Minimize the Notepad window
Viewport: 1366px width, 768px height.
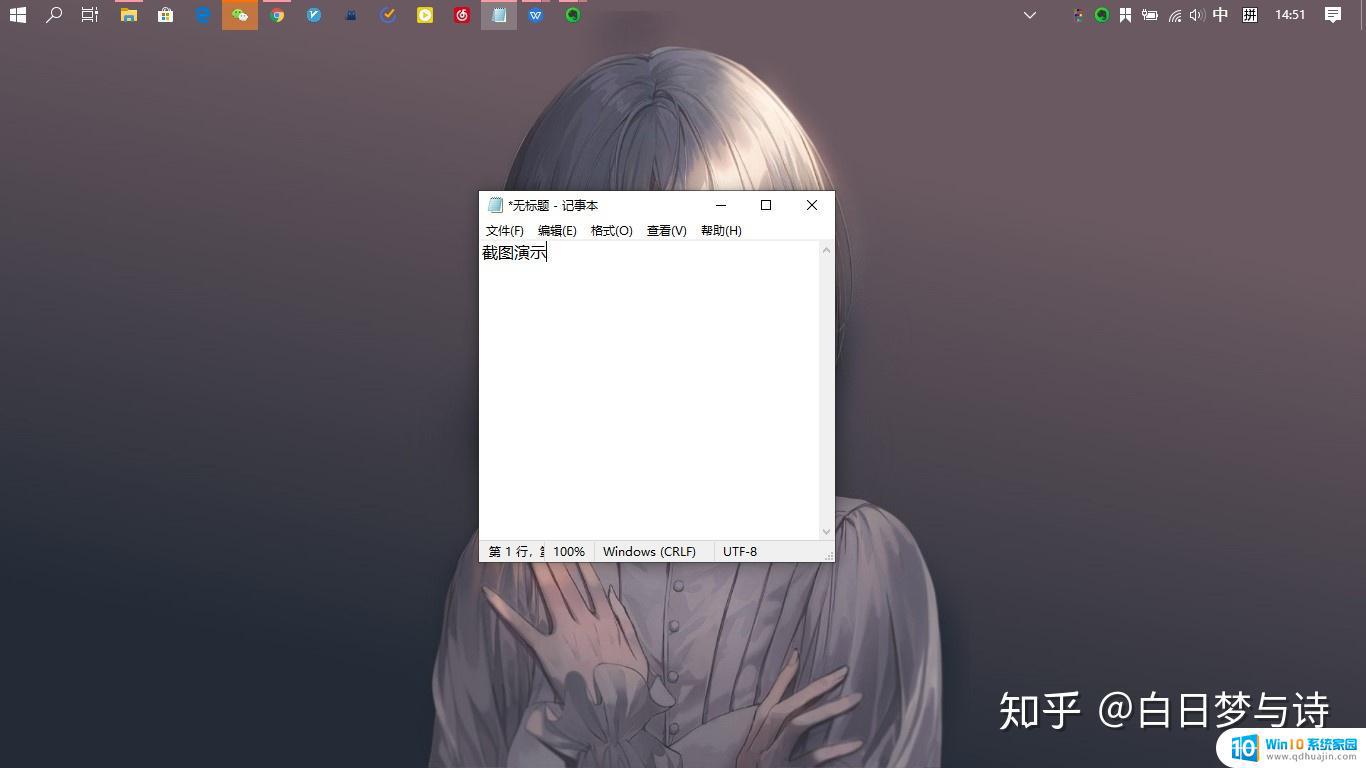pos(720,205)
